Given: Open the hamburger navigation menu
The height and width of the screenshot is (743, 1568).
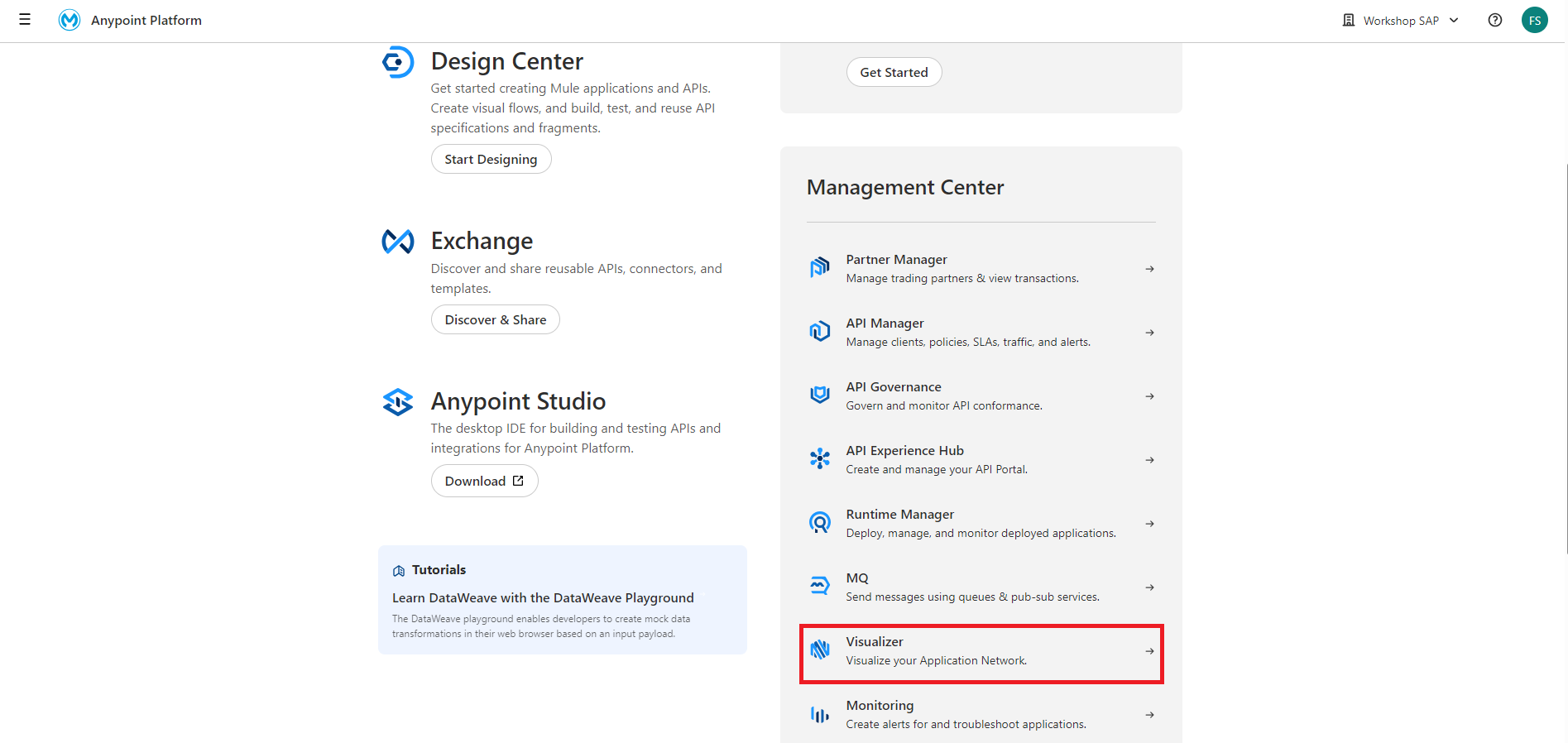Looking at the screenshot, I should pyautogui.click(x=25, y=20).
